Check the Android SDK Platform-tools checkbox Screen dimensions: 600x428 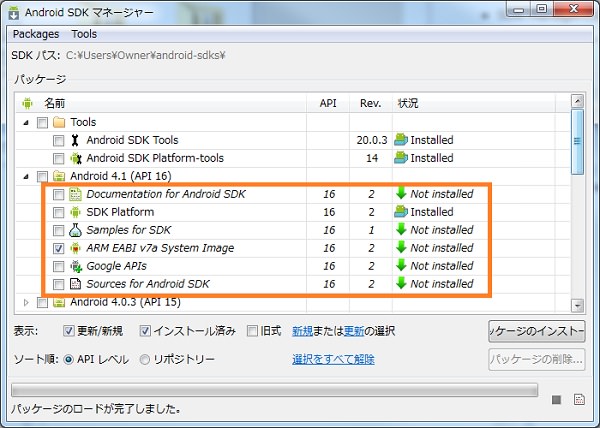point(58,159)
